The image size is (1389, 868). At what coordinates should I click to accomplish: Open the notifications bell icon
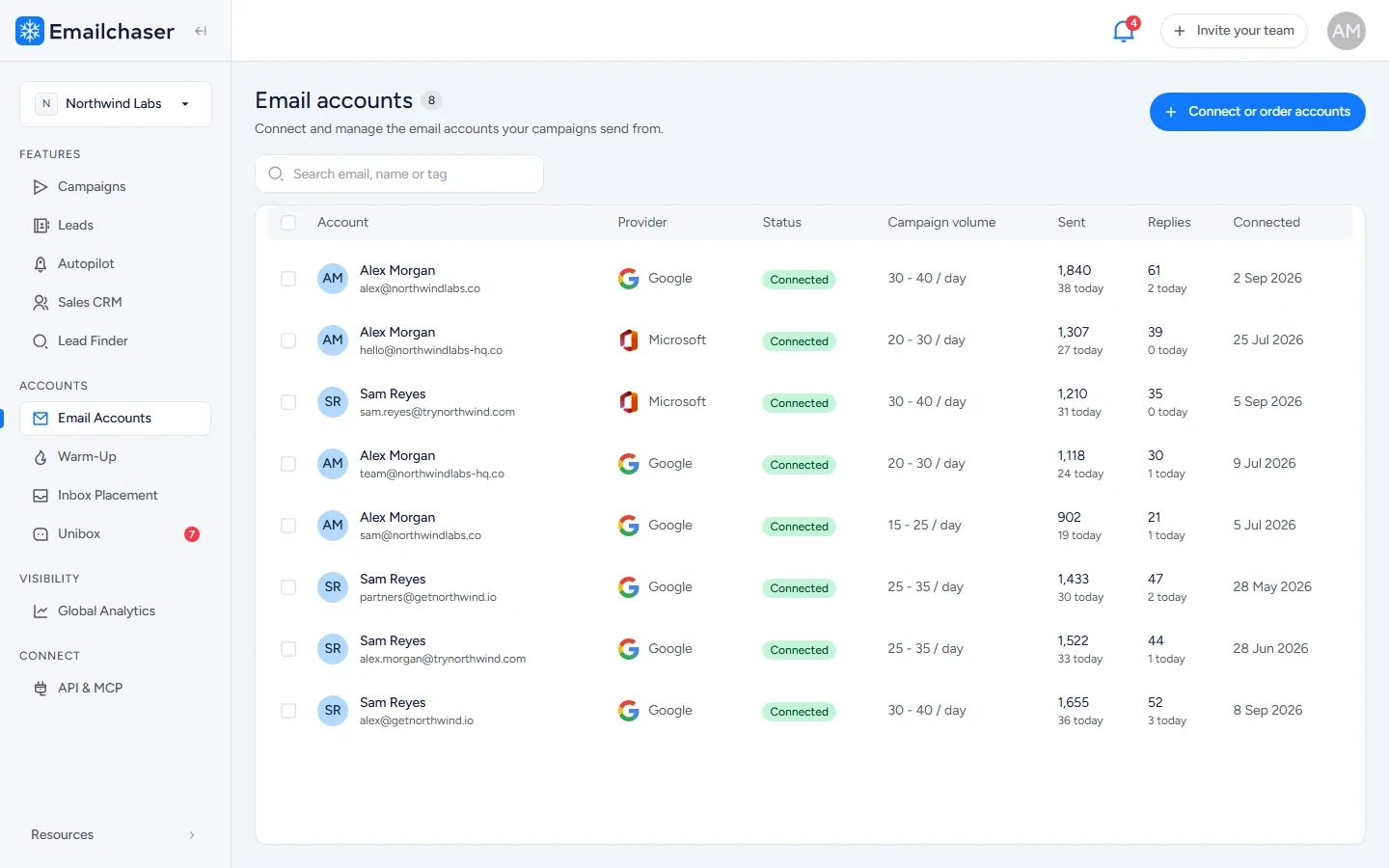click(1124, 31)
